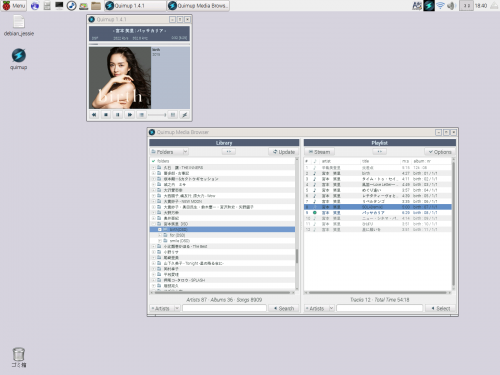Select the trash can desktop icon
The image size is (500, 375).
coord(19,357)
